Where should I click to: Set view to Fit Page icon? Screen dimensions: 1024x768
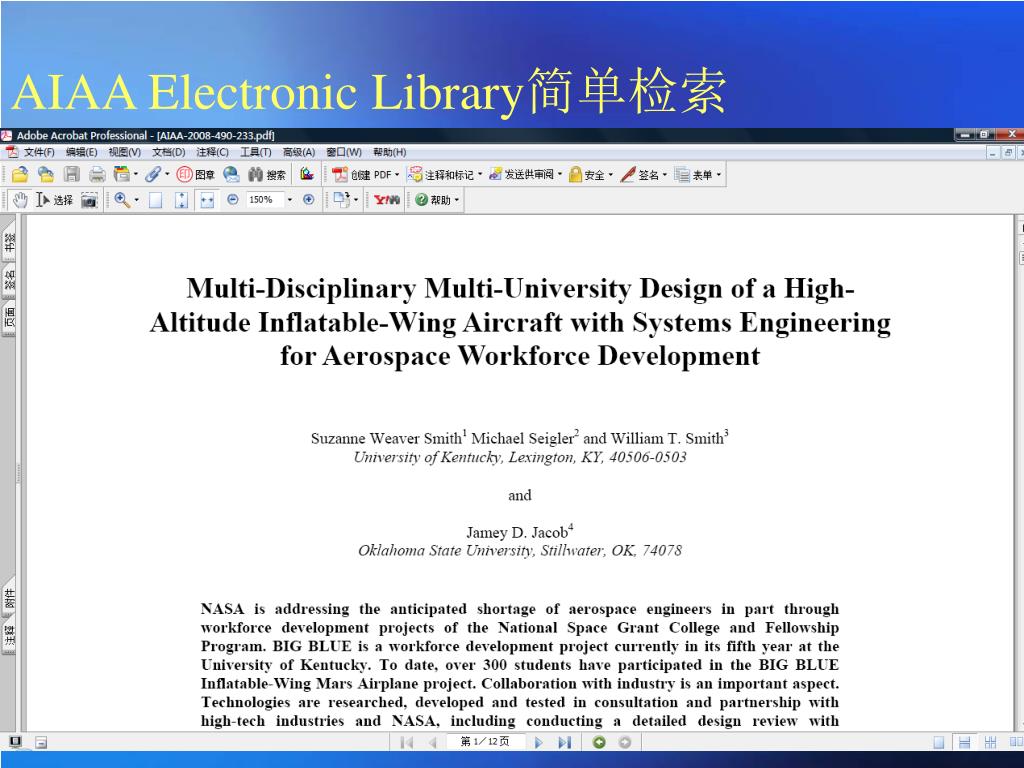181,200
